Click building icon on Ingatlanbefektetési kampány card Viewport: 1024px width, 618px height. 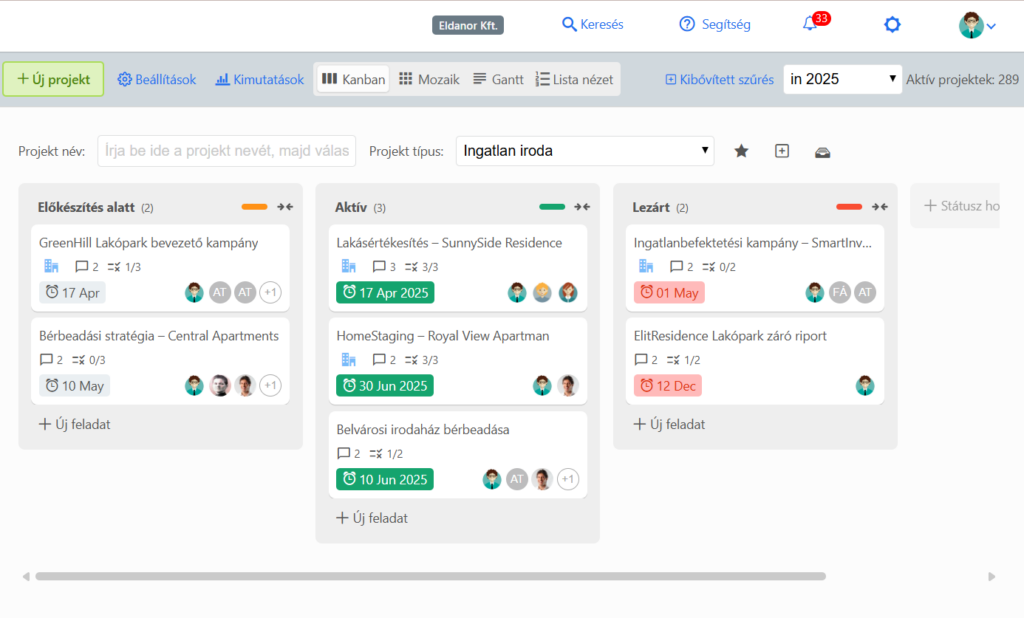click(x=646, y=266)
